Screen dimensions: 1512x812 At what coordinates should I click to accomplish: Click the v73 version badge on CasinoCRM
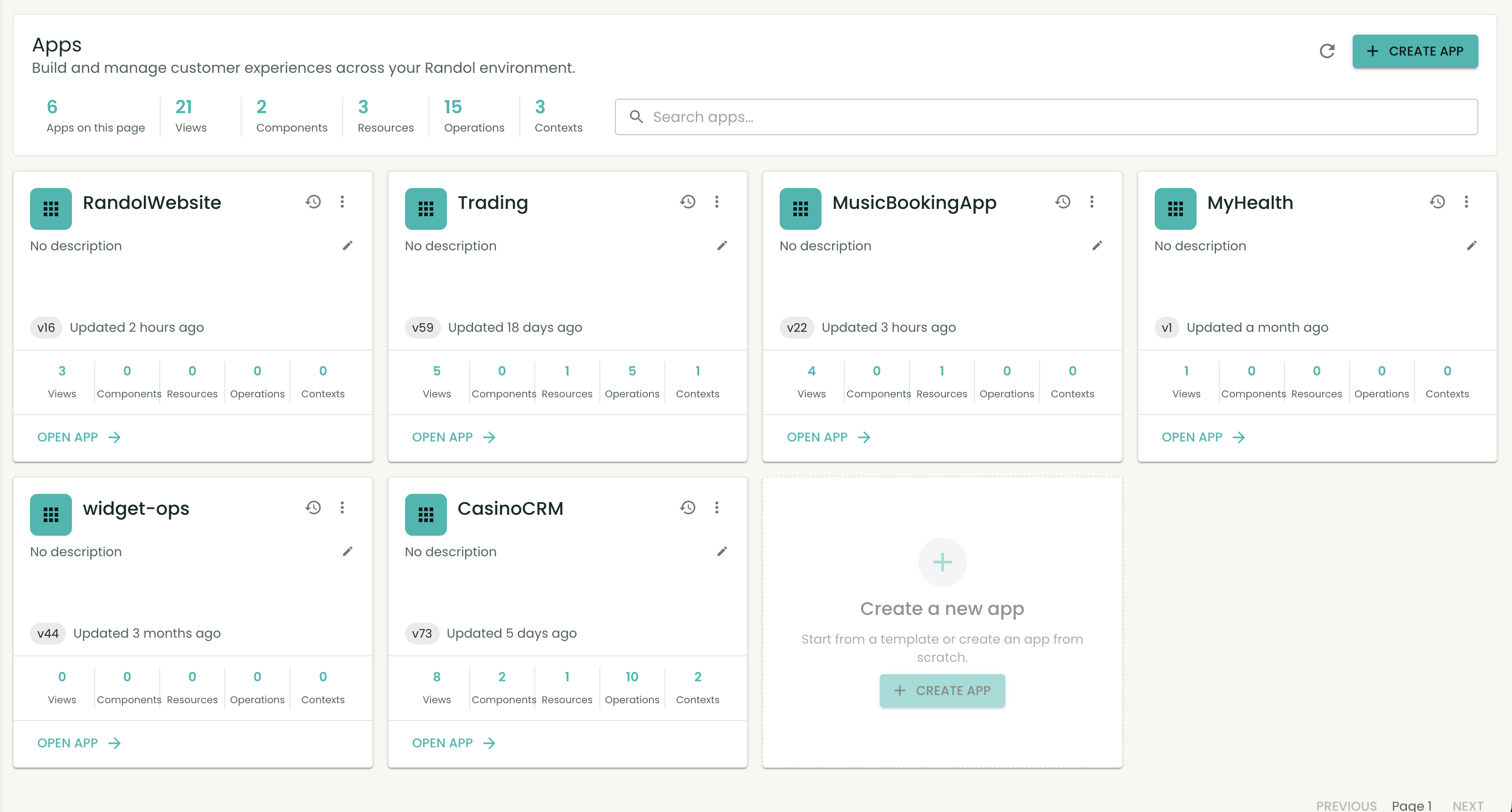click(x=422, y=633)
